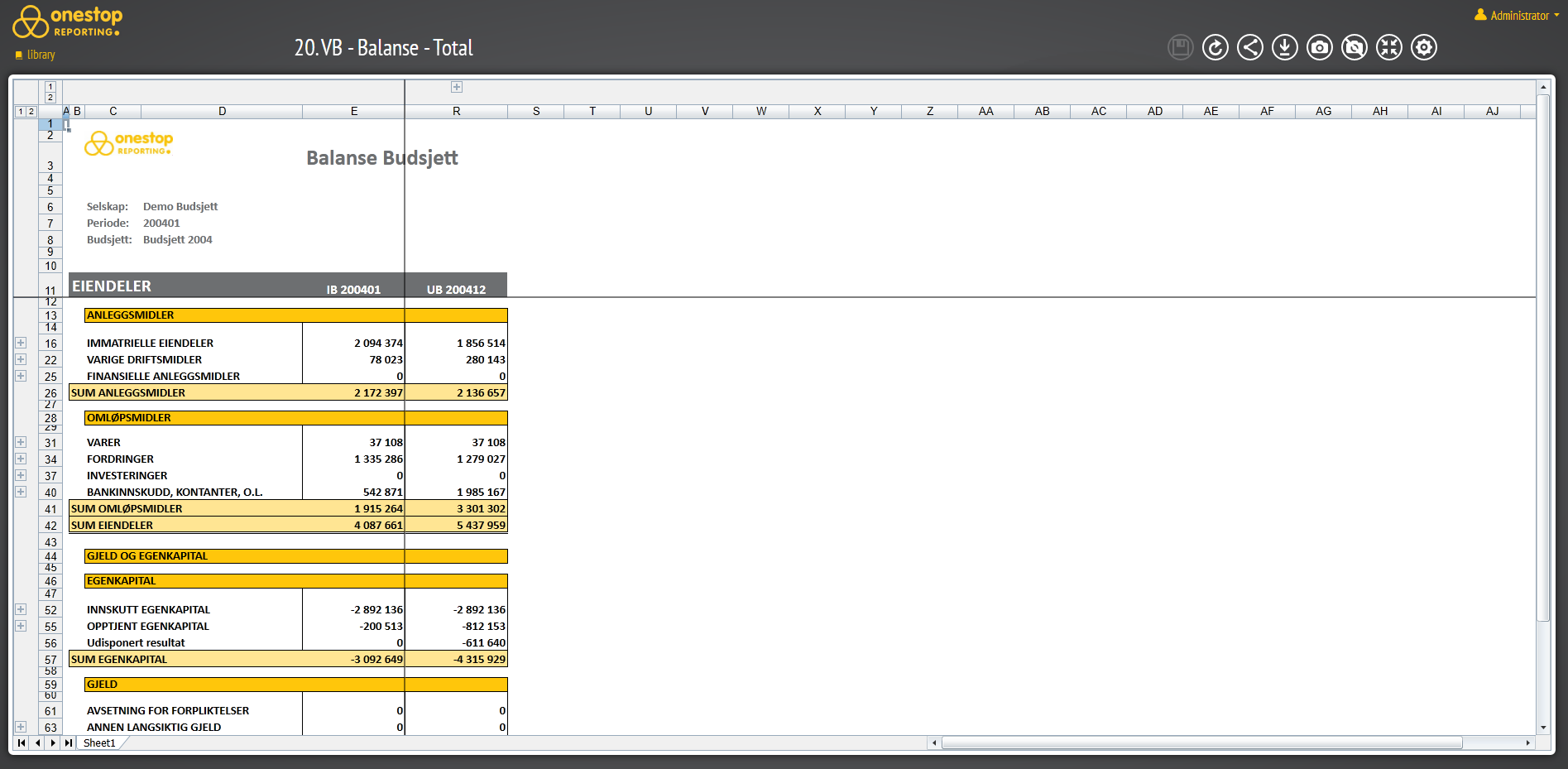Click the horizontal scrollbar thumb
Viewport: 1568px width, 769px height.
coord(1201,743)
